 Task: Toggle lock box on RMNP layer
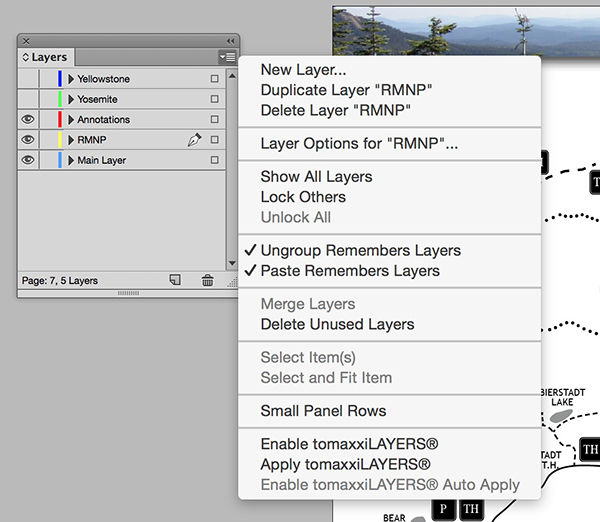click(x=47, y=140)
